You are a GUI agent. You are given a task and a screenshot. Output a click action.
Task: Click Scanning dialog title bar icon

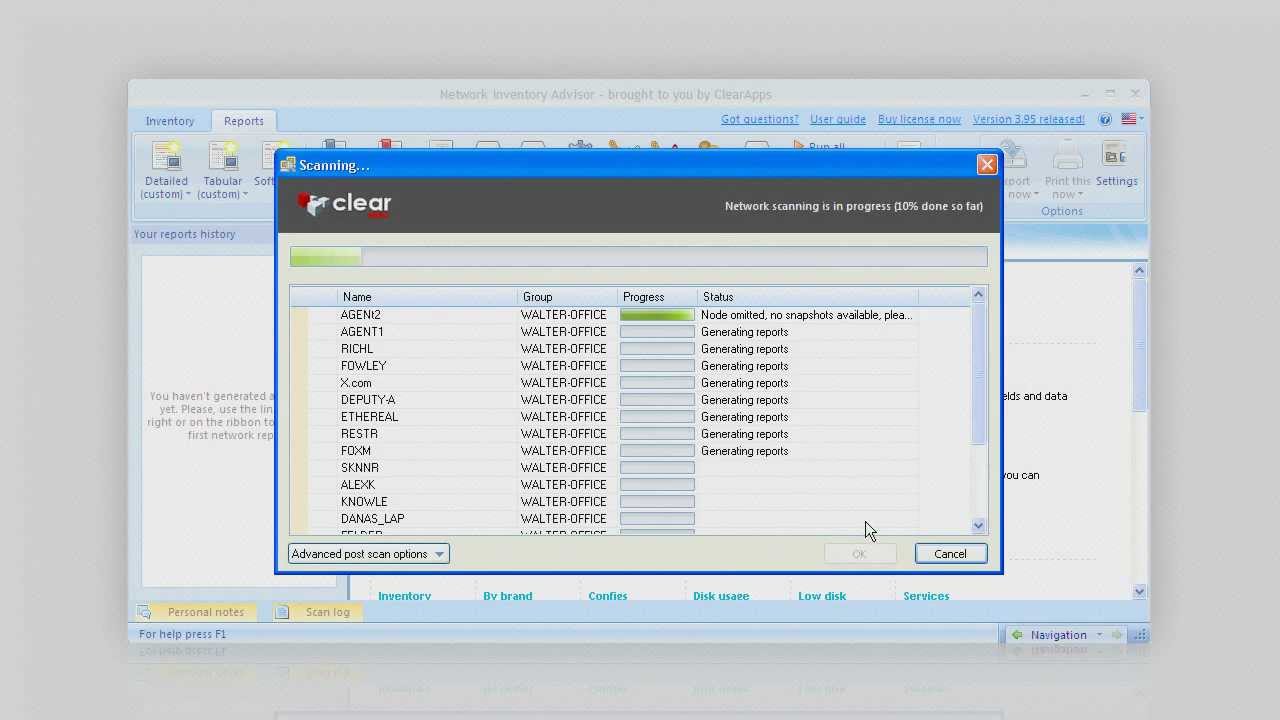pyautogui.click(x=288, y=165)
